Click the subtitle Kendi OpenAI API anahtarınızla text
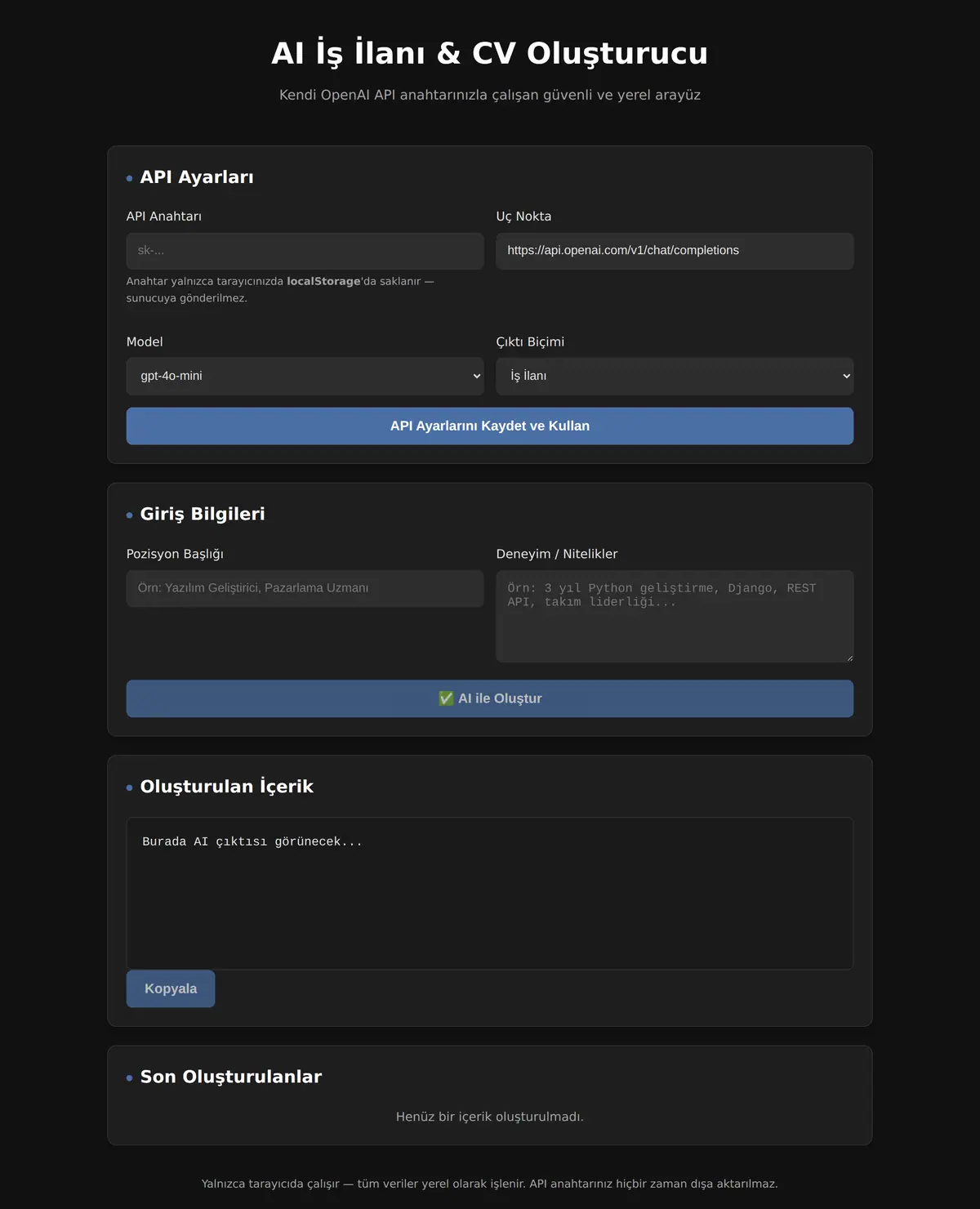Image resolution: width=980 pixels, height=1209 pixels. coord(490,95)
